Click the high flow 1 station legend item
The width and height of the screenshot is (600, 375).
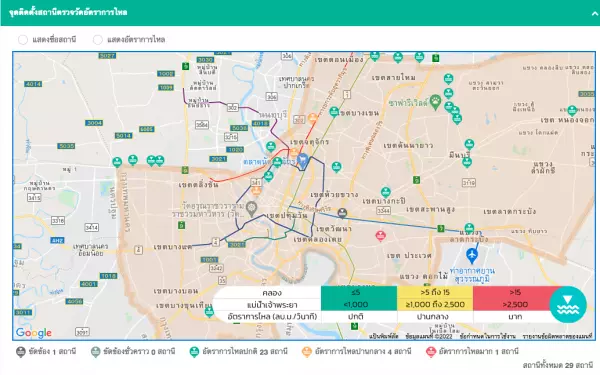coord(473,352)
